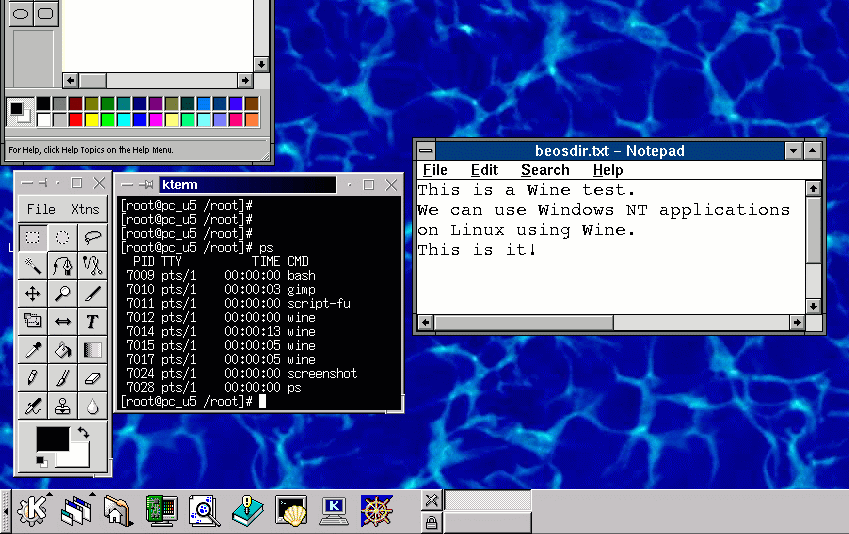Image resolution: width=849 pixels, height=534 pixels.
Task: Select the Convolve water drop tool
Action: pyautogui.click(x=93, y=406)
